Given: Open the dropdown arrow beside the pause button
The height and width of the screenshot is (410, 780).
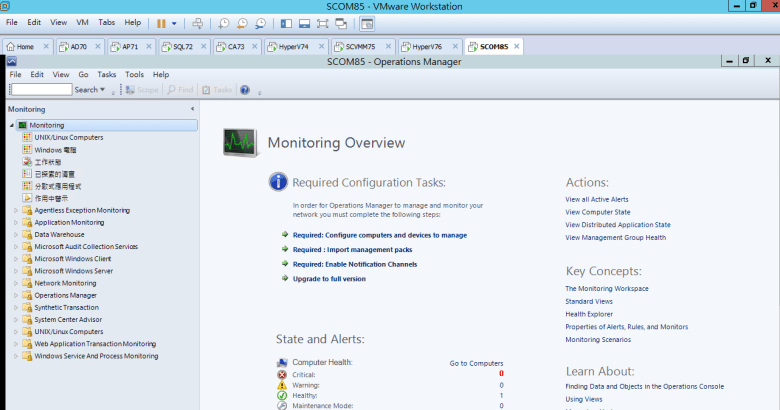Looking at the screenshot, I should pyautogui.click(x=175, y=22).
